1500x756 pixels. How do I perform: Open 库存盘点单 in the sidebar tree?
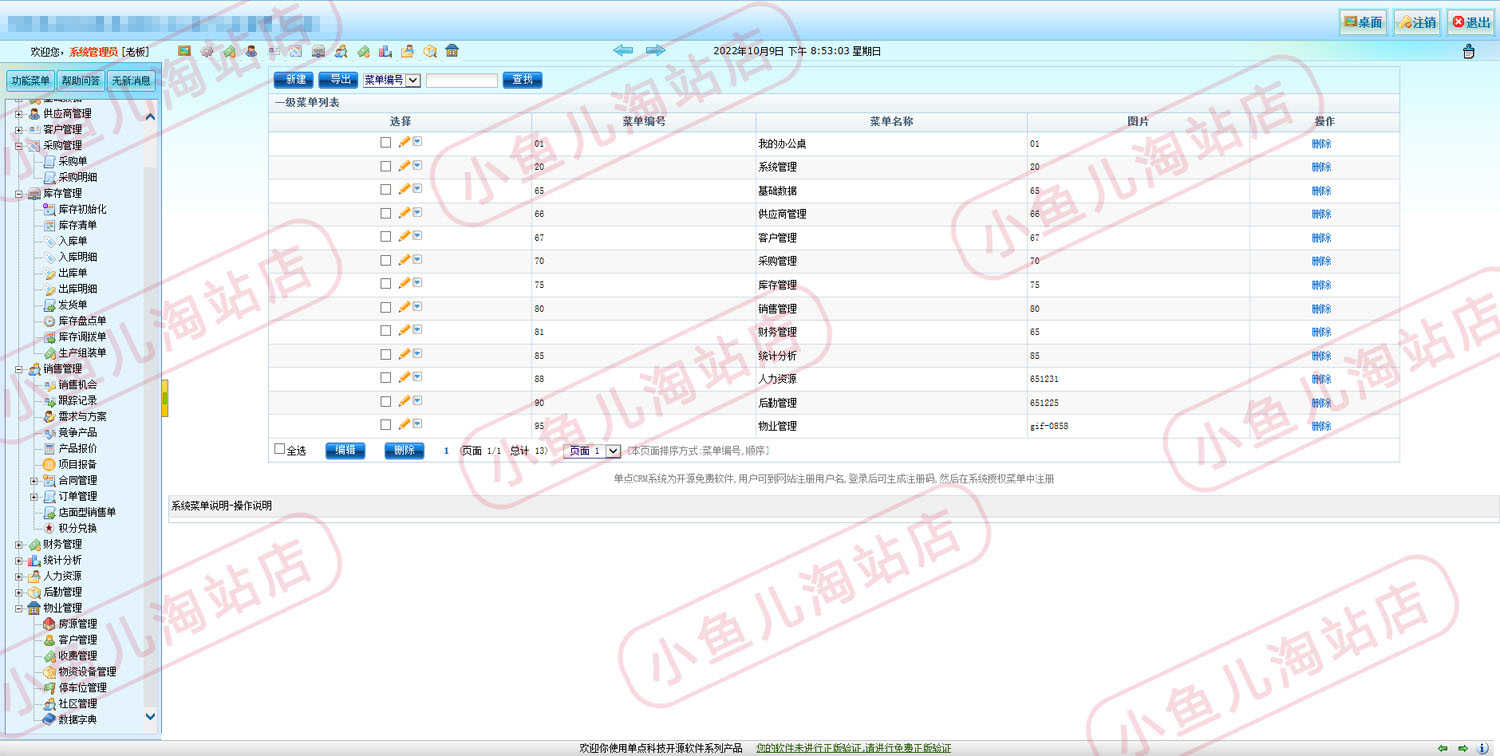click(82, 321)
